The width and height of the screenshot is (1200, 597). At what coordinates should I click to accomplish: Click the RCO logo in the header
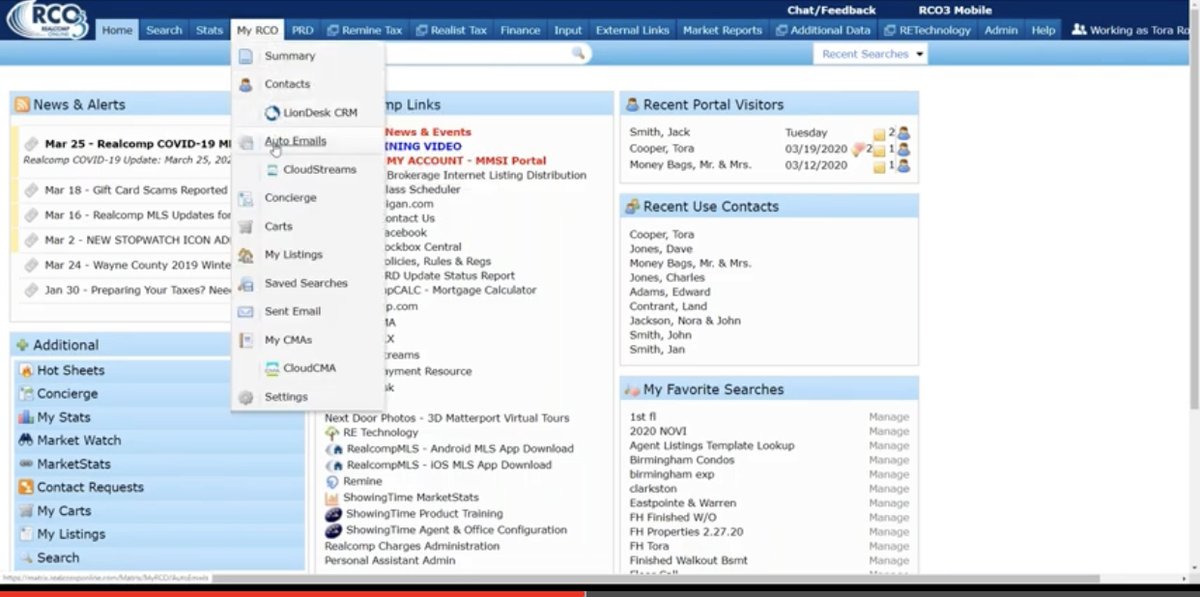click(x=47, y=20)
